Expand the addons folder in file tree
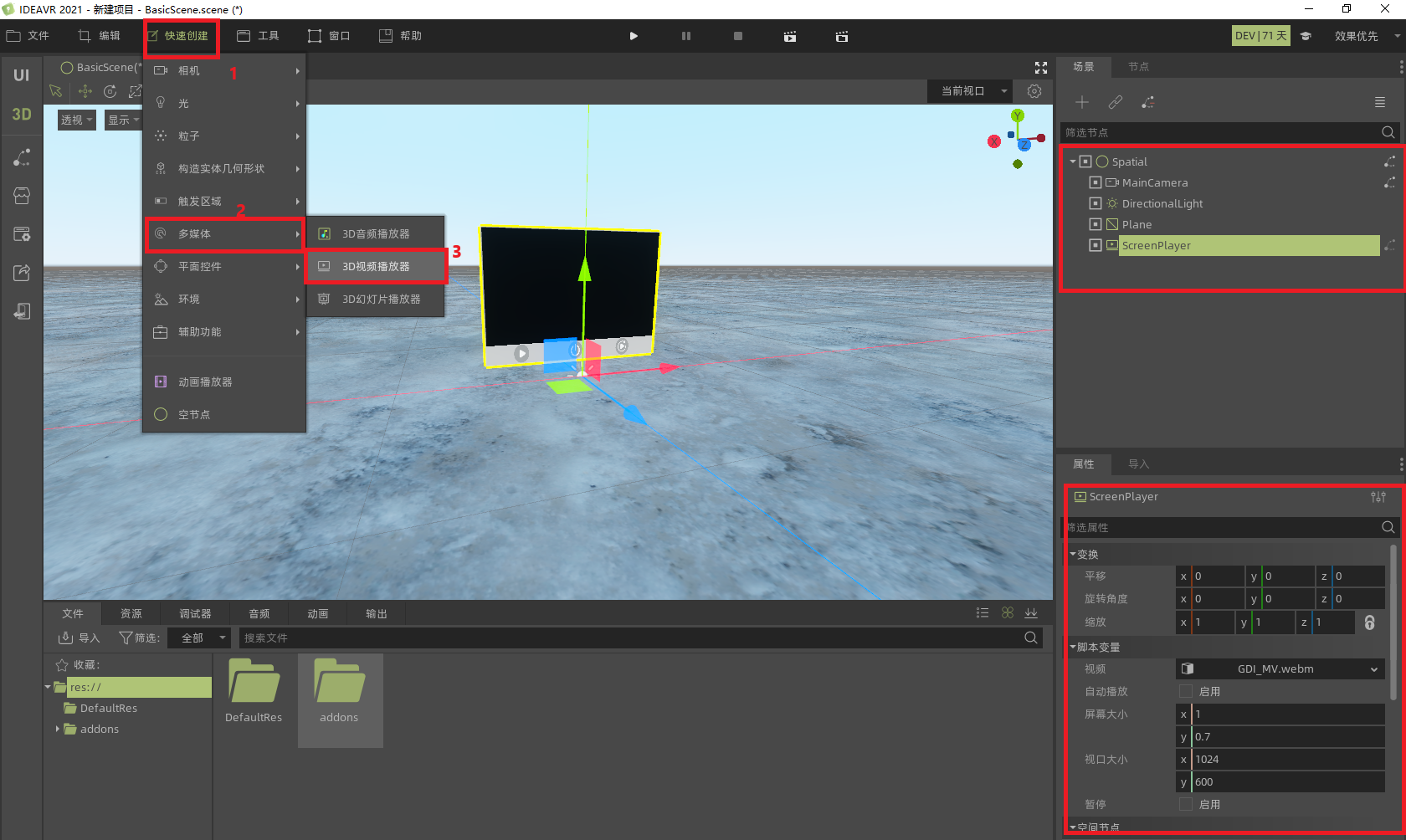1406x840 pixels. [57, 729]
